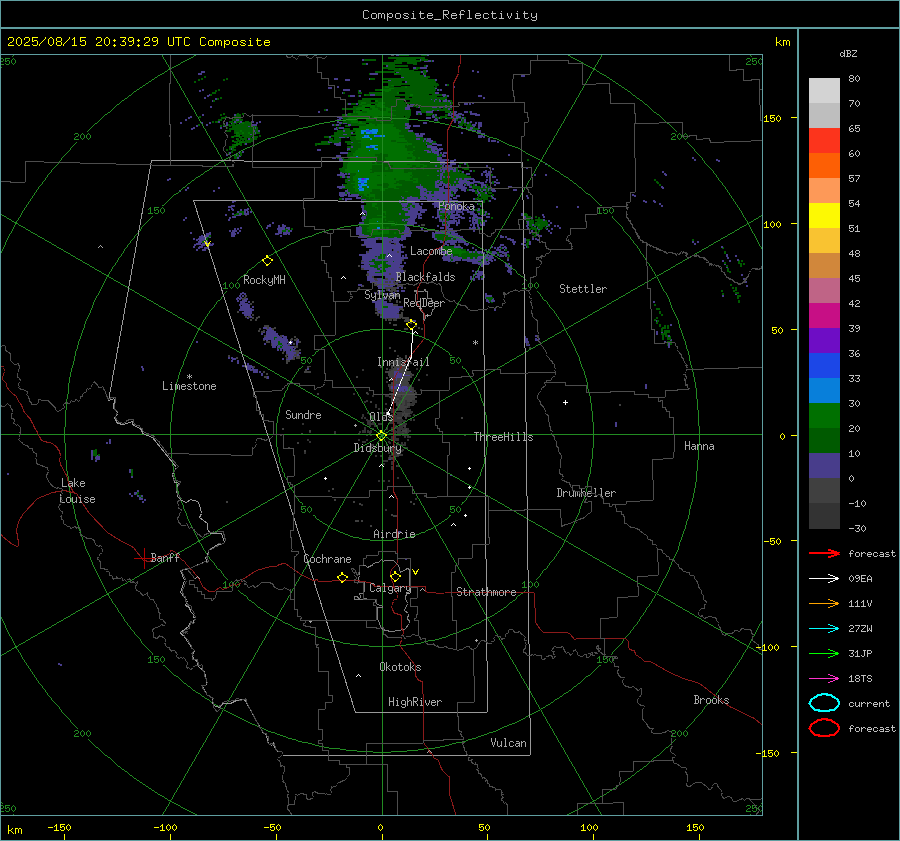Click the Lacombe city label
Viewport: 900px width, 841px height.
click(430, 251)
